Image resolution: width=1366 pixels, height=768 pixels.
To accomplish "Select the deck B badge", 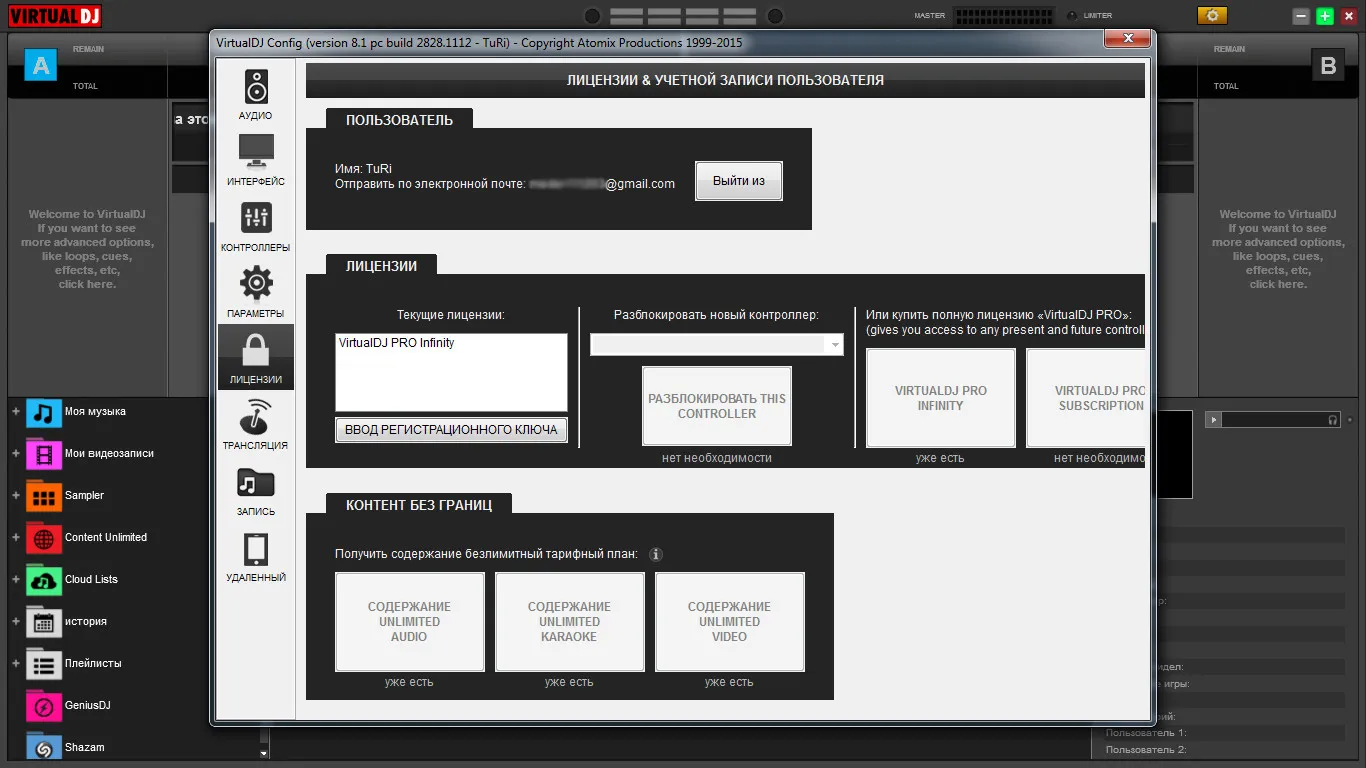I will (x=1328, y=66).
